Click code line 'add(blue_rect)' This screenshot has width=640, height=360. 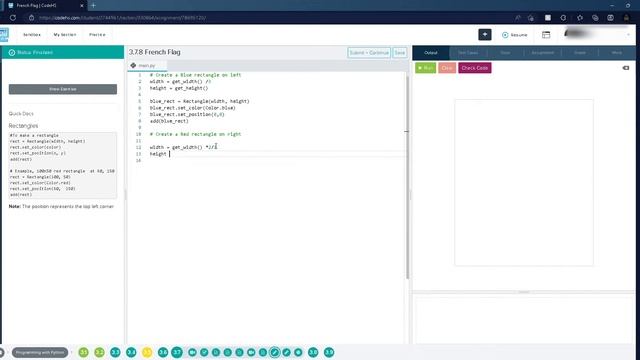pos(169,121)
